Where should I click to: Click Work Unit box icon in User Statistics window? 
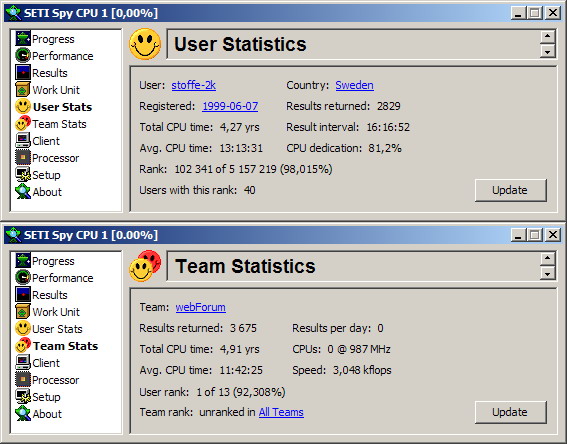(23, 90)
